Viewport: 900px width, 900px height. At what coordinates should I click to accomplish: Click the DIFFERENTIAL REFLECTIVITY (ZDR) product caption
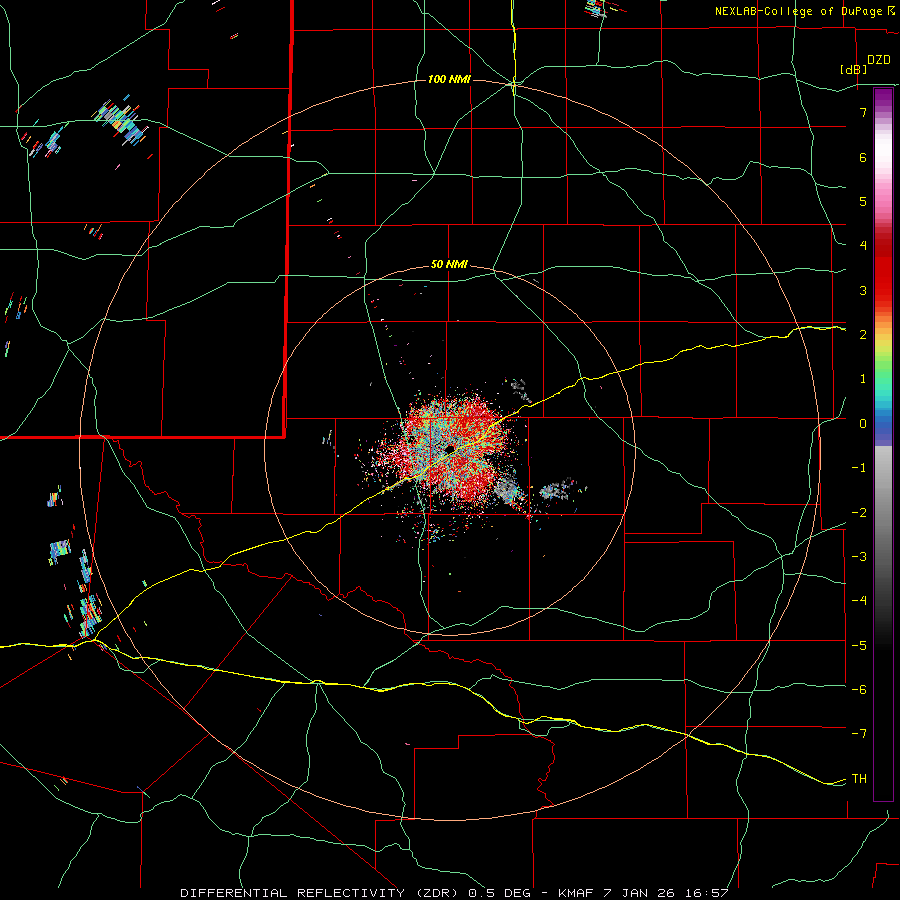pos(321,893)
